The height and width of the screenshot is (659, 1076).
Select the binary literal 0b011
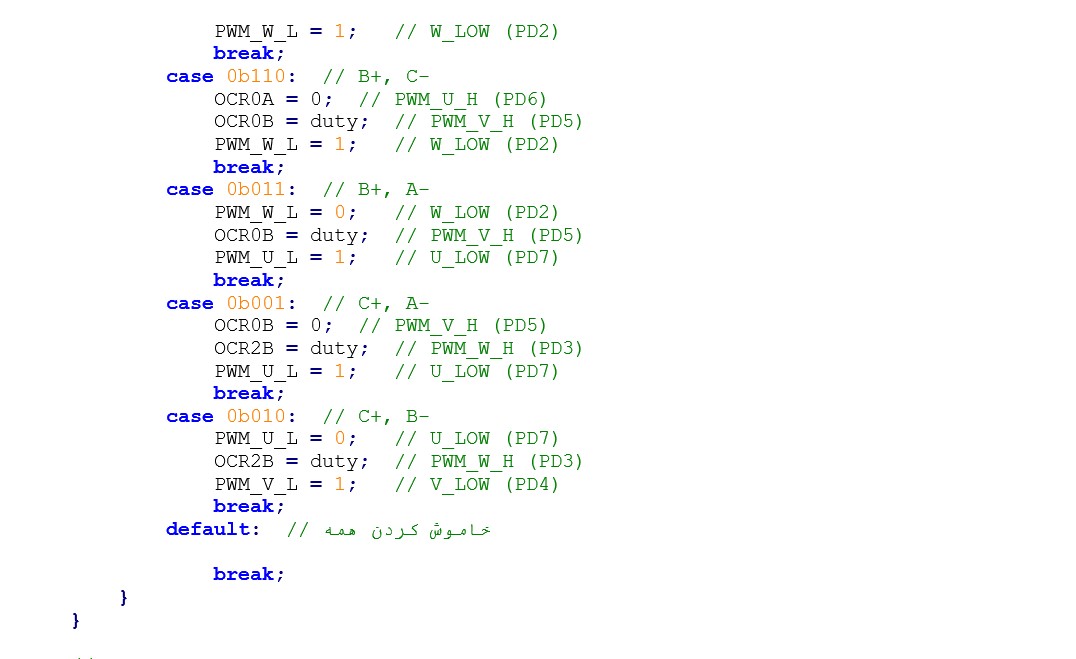pyautogui.click(x=256, y=189)
